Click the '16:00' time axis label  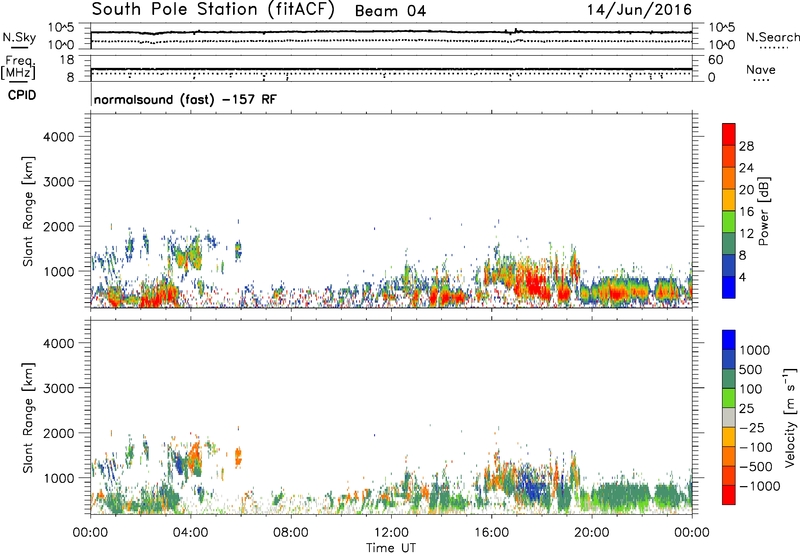pyautogui.click(x=491, y=533)
